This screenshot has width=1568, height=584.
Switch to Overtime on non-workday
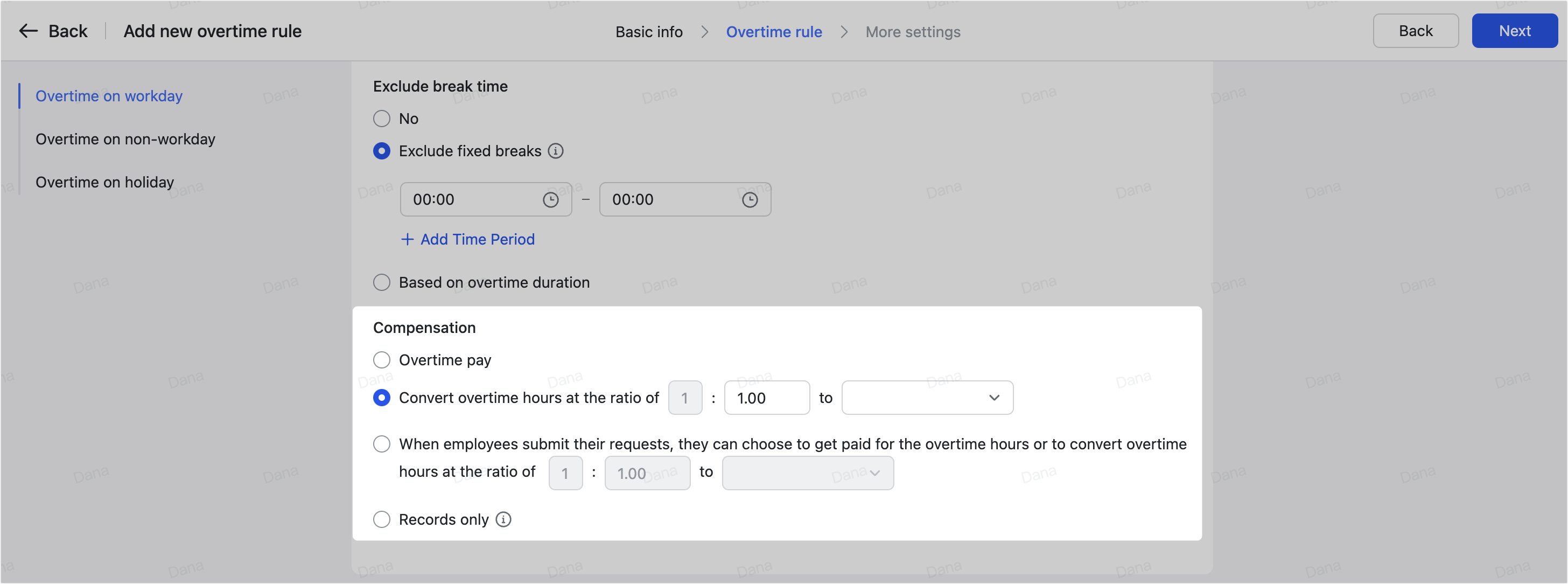coord(125,139)
